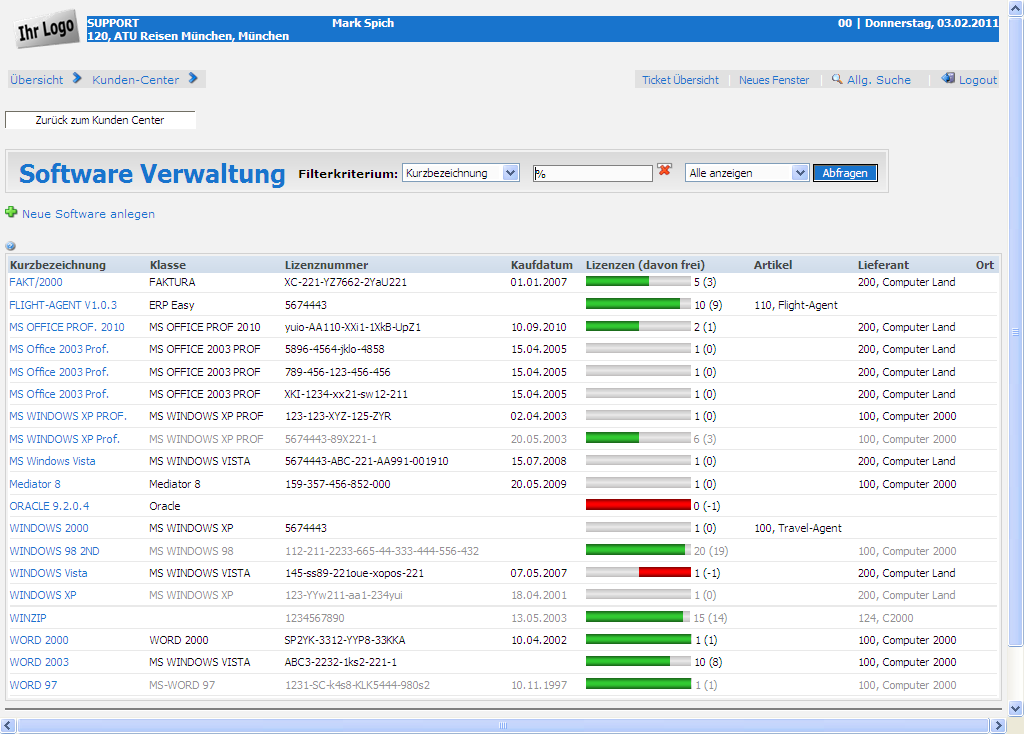
Task: Click the Kaufdatum column header
Action: [x=541, y=265]
